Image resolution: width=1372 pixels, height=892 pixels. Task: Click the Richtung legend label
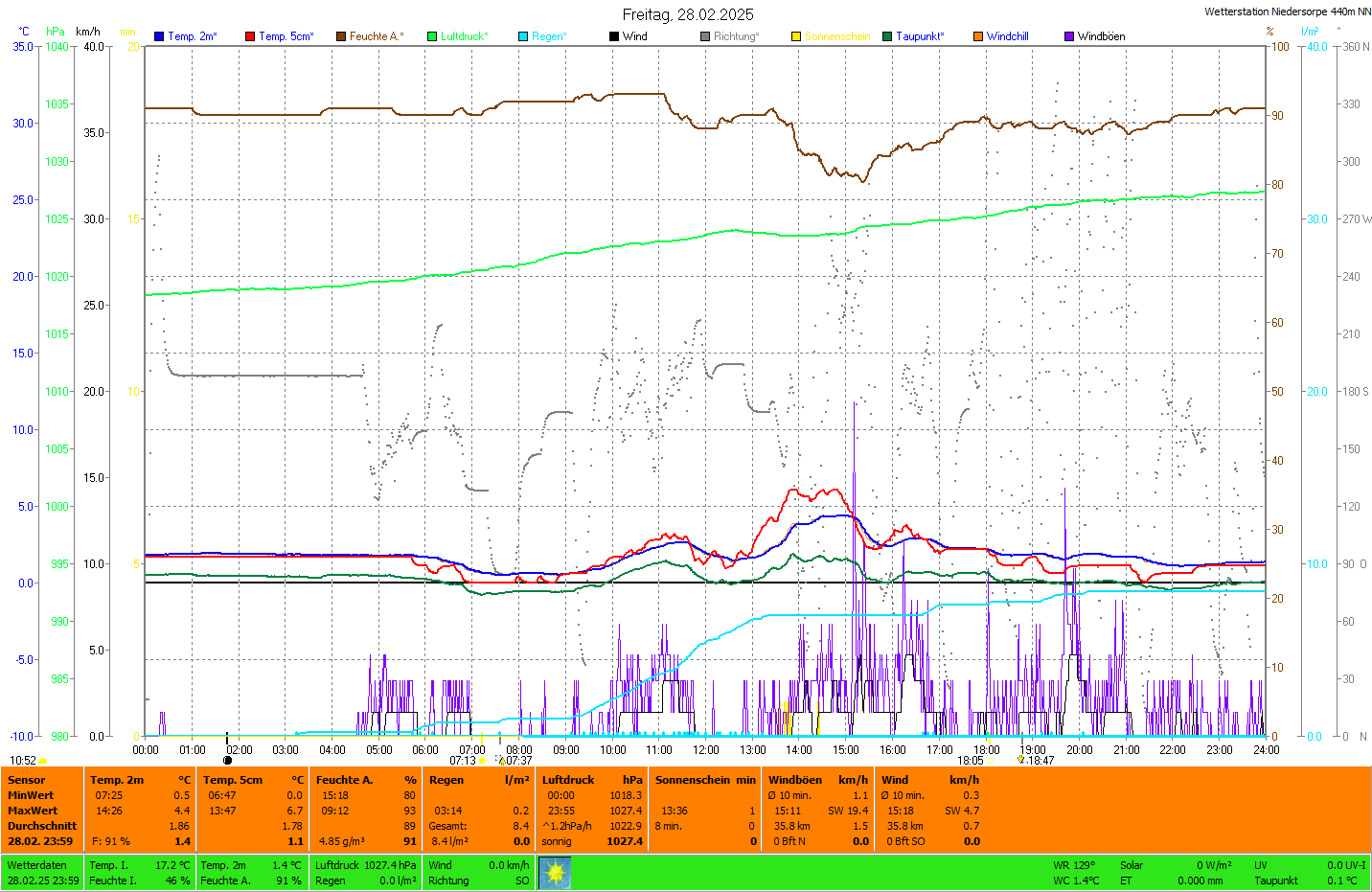(736, 36)
